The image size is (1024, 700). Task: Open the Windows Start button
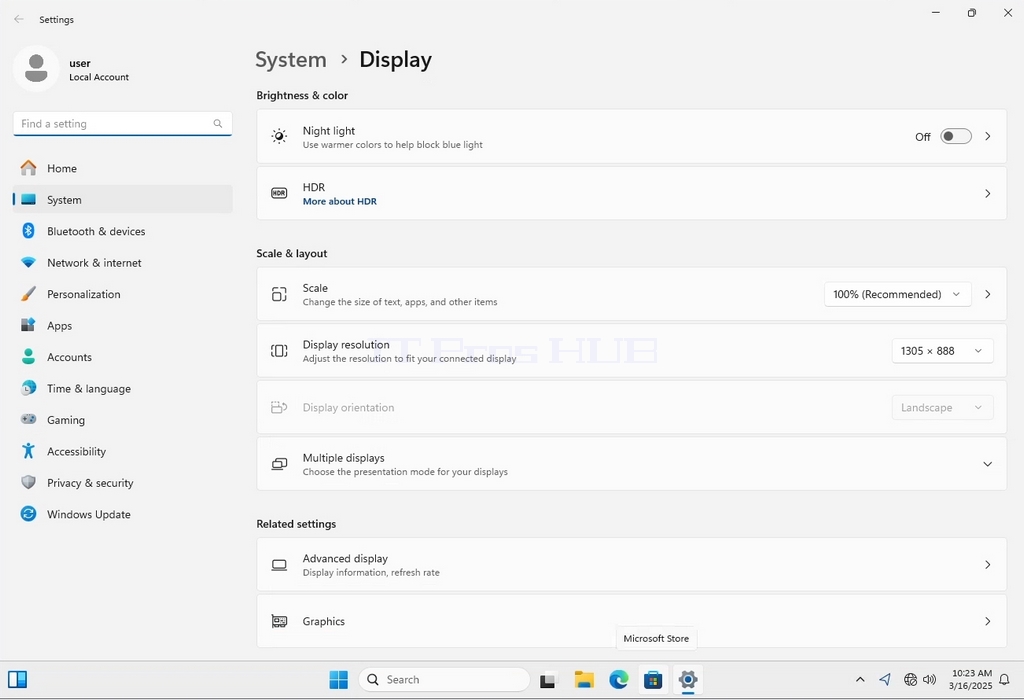point(338,680)
